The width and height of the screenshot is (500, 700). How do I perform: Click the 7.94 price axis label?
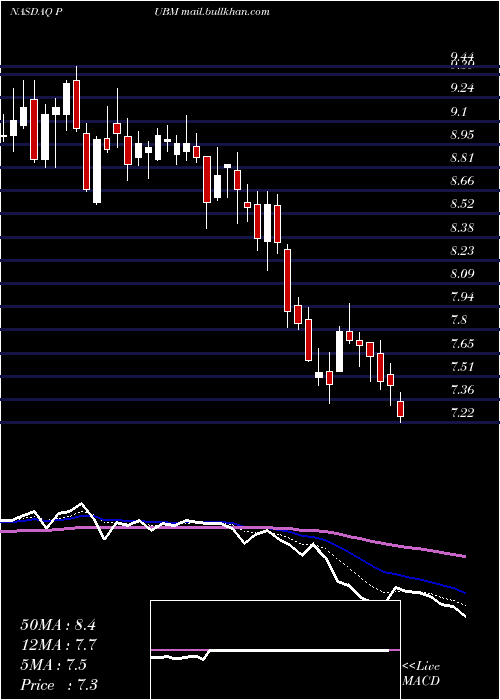coord(462,297)
